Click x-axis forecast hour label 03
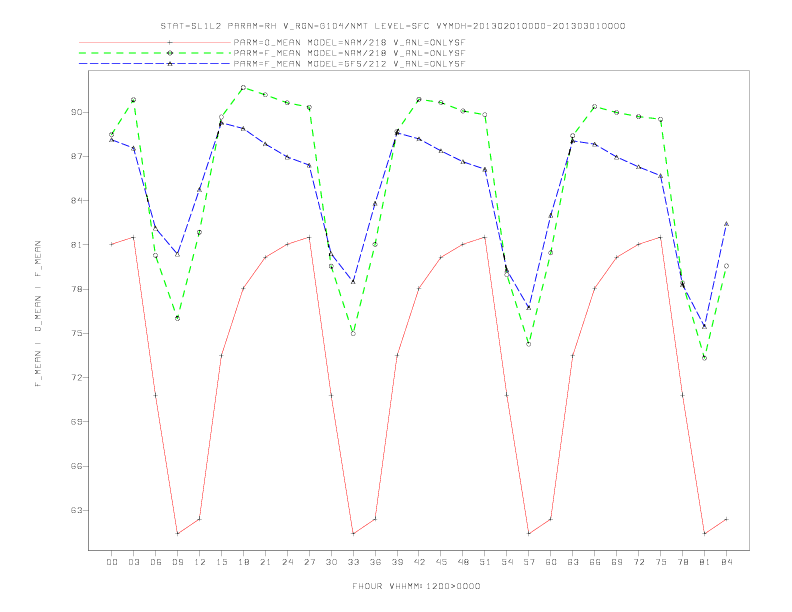 [133, 562]
